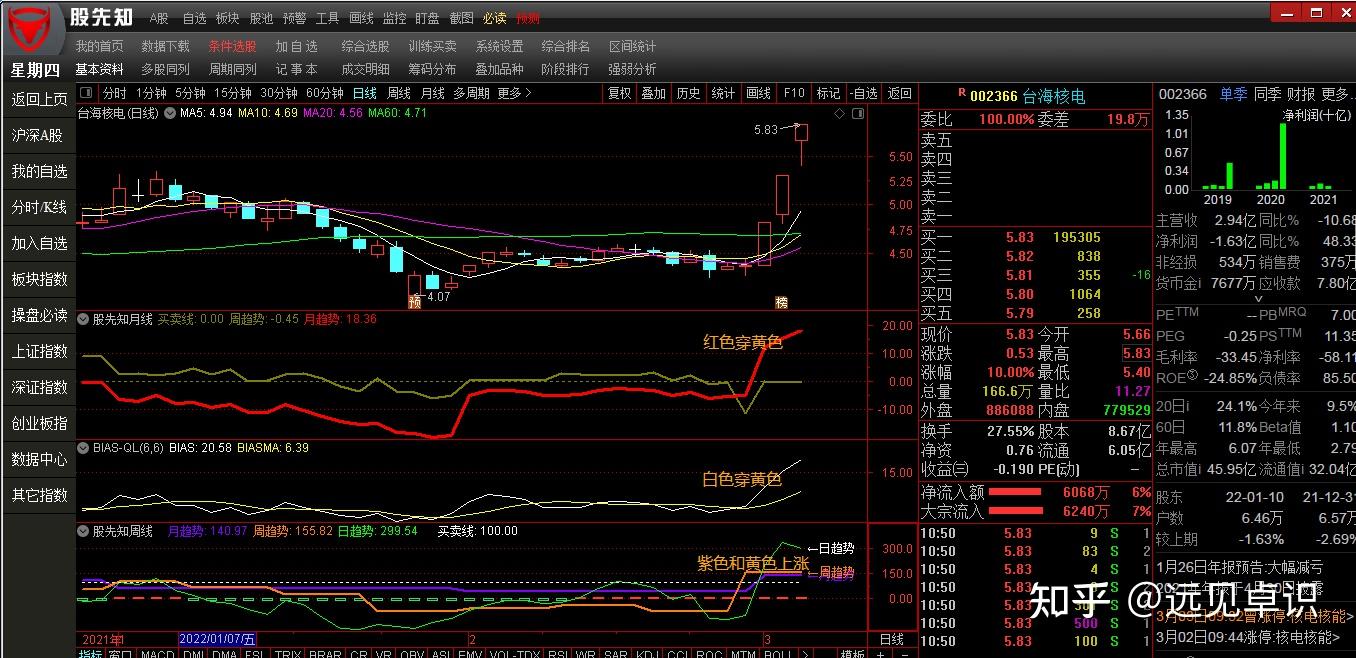Click the 模板 button at chart bottom
This screenshot has height=658, width=1356.
[852, 655]
